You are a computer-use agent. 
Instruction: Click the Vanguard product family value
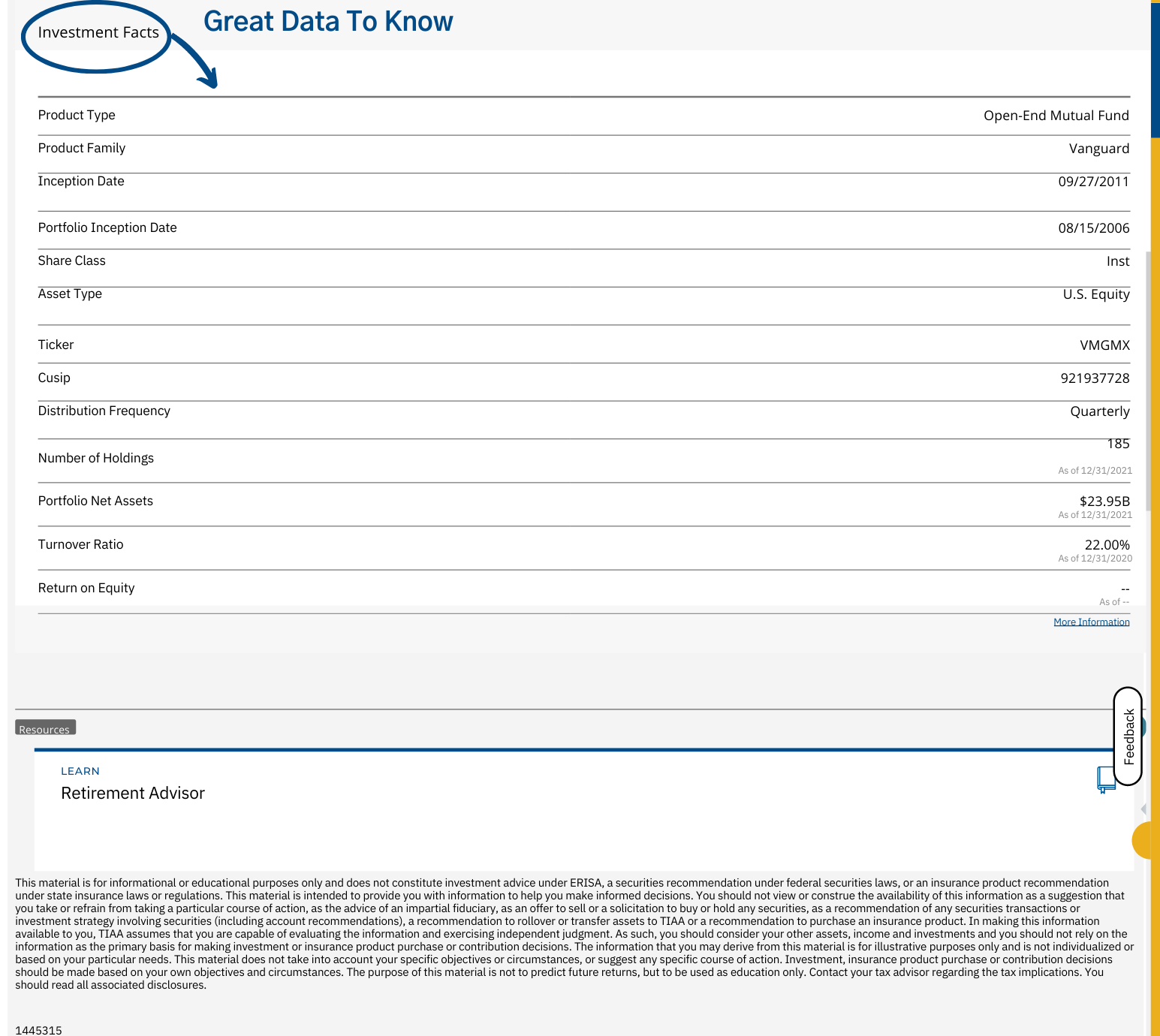click(1099, 149)
